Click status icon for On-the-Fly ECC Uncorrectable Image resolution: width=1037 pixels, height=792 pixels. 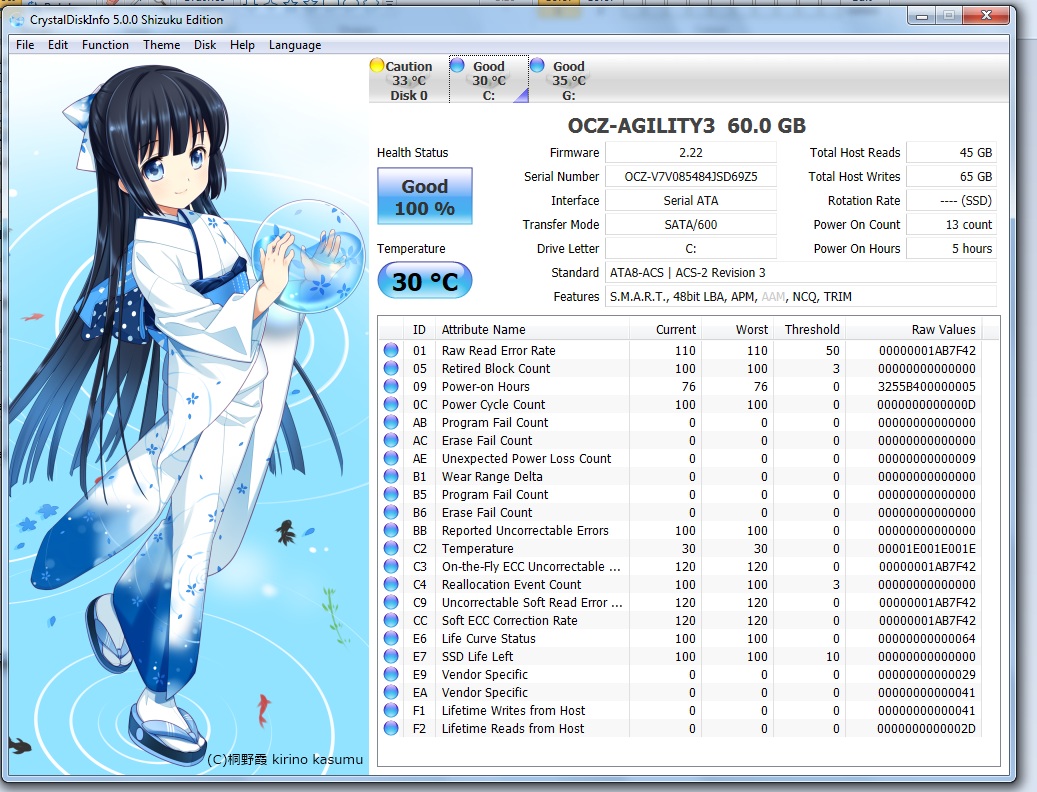(391, 567)
